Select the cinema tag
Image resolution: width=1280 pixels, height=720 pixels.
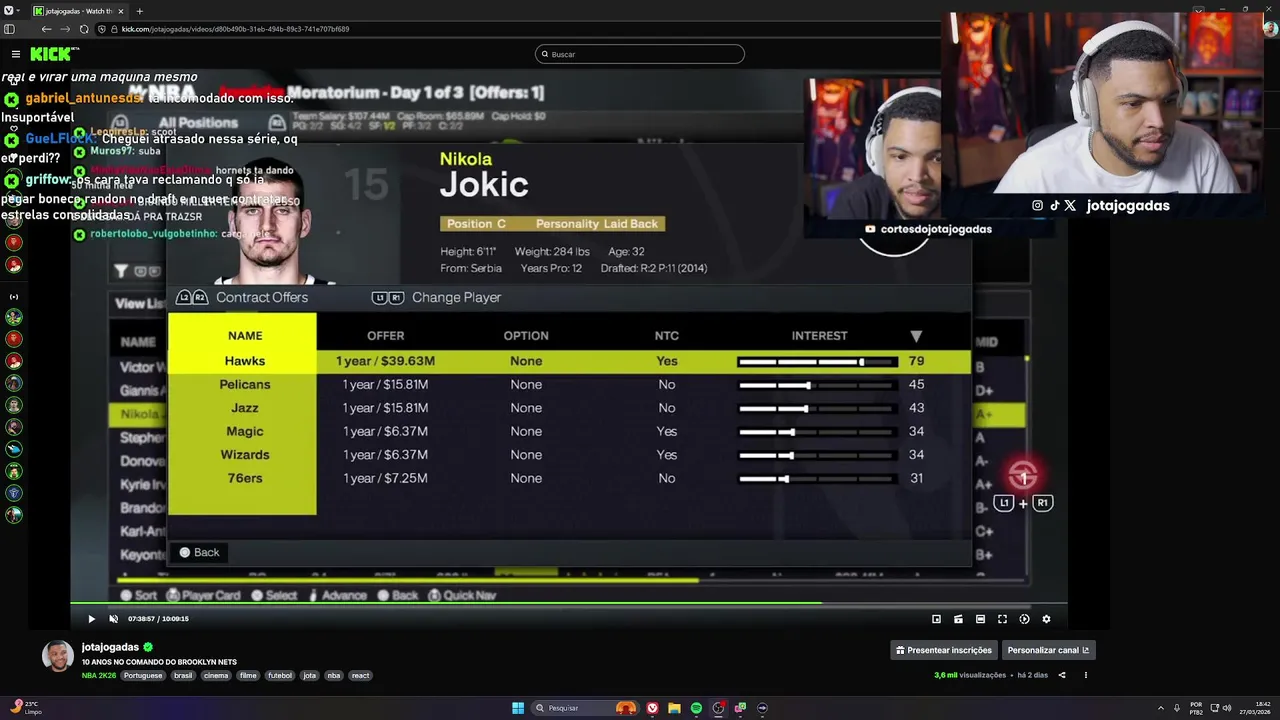pos(216,675)
